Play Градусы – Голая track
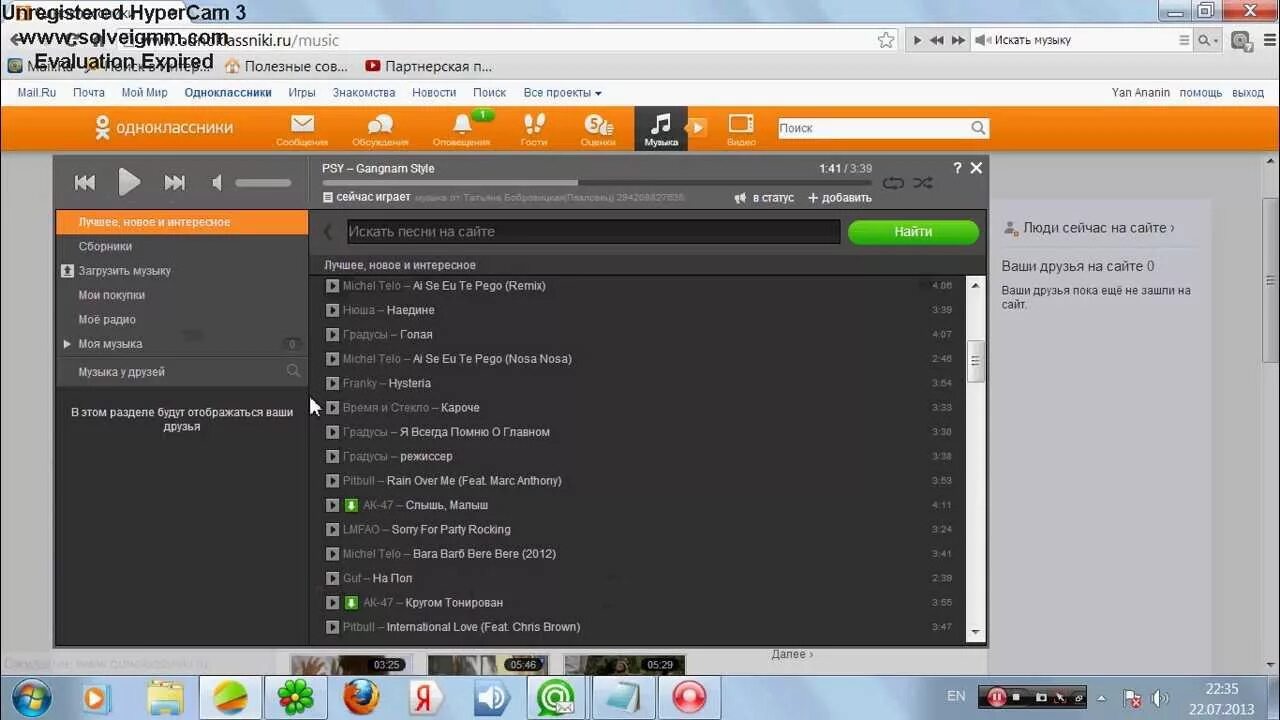 point(333,335)
